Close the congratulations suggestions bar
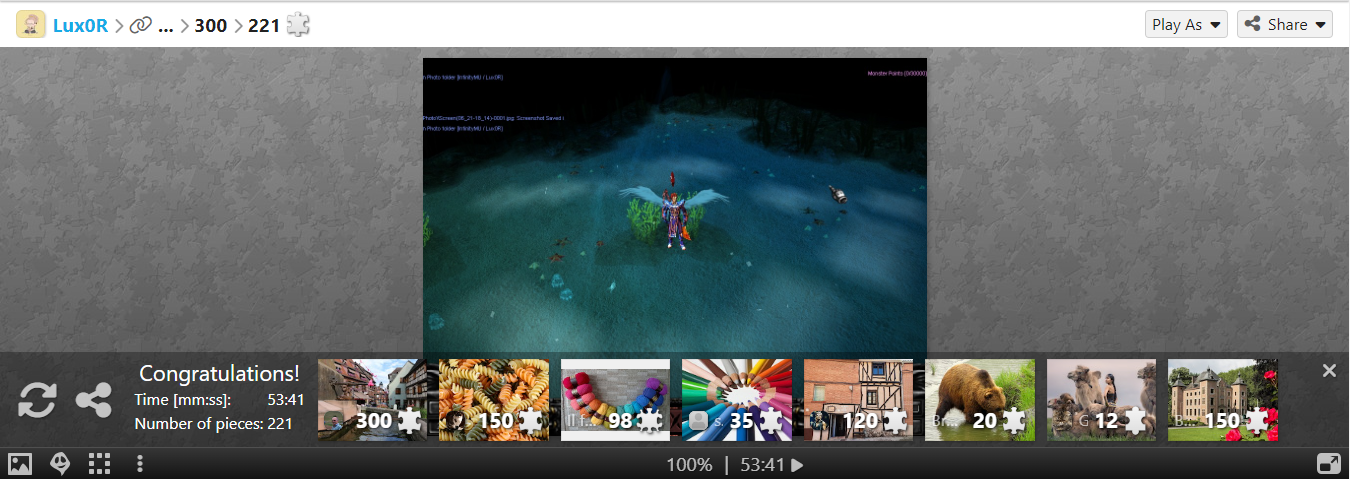Viewport: 1350px width, 479px height. [x=1329, y=371]
